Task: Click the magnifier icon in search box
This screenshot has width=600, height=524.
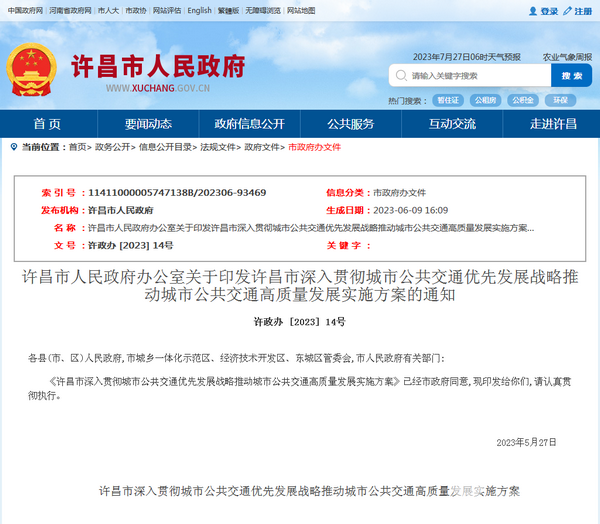Action: click(401, 76)
